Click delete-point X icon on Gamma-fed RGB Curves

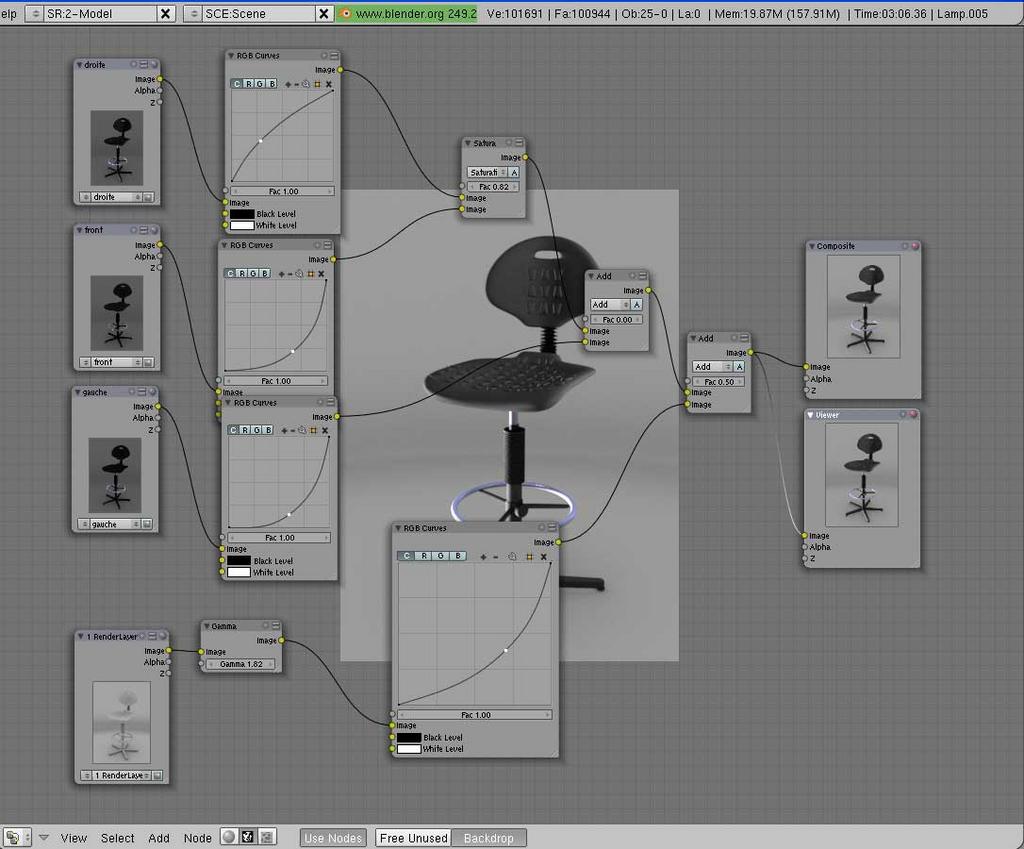coord(543,557)
